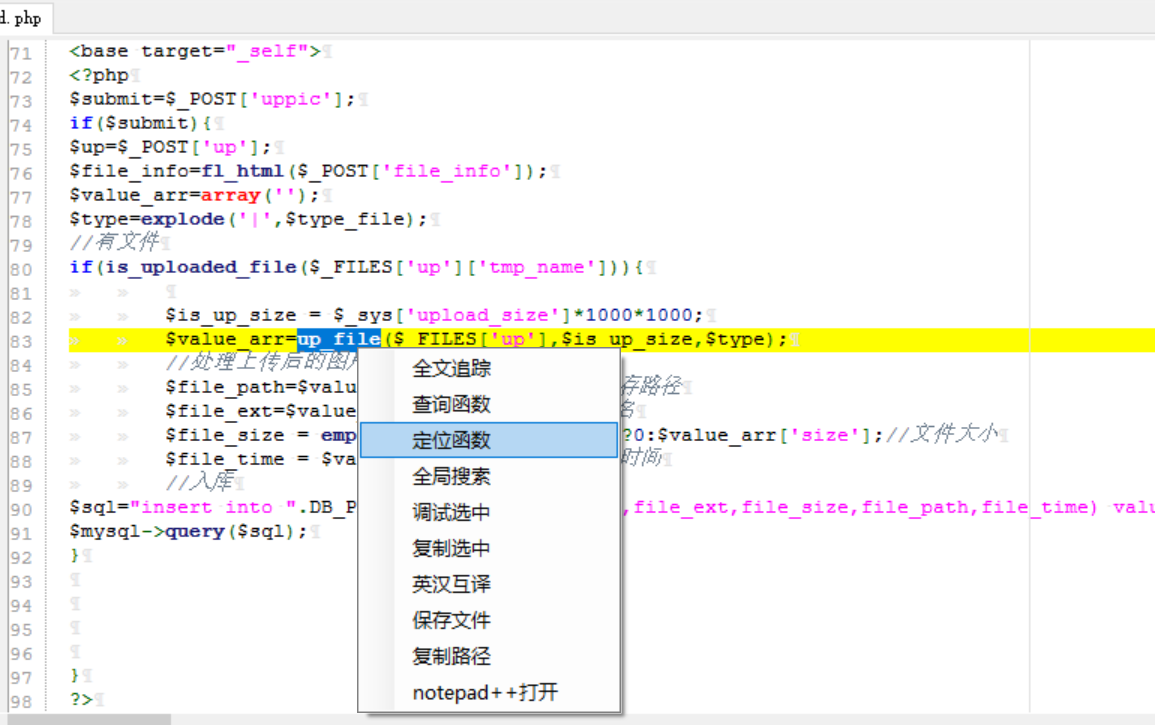Select 全文追踪 from the context menu
The height and width of the screenshot is (725, 1155).
(451, 368)
